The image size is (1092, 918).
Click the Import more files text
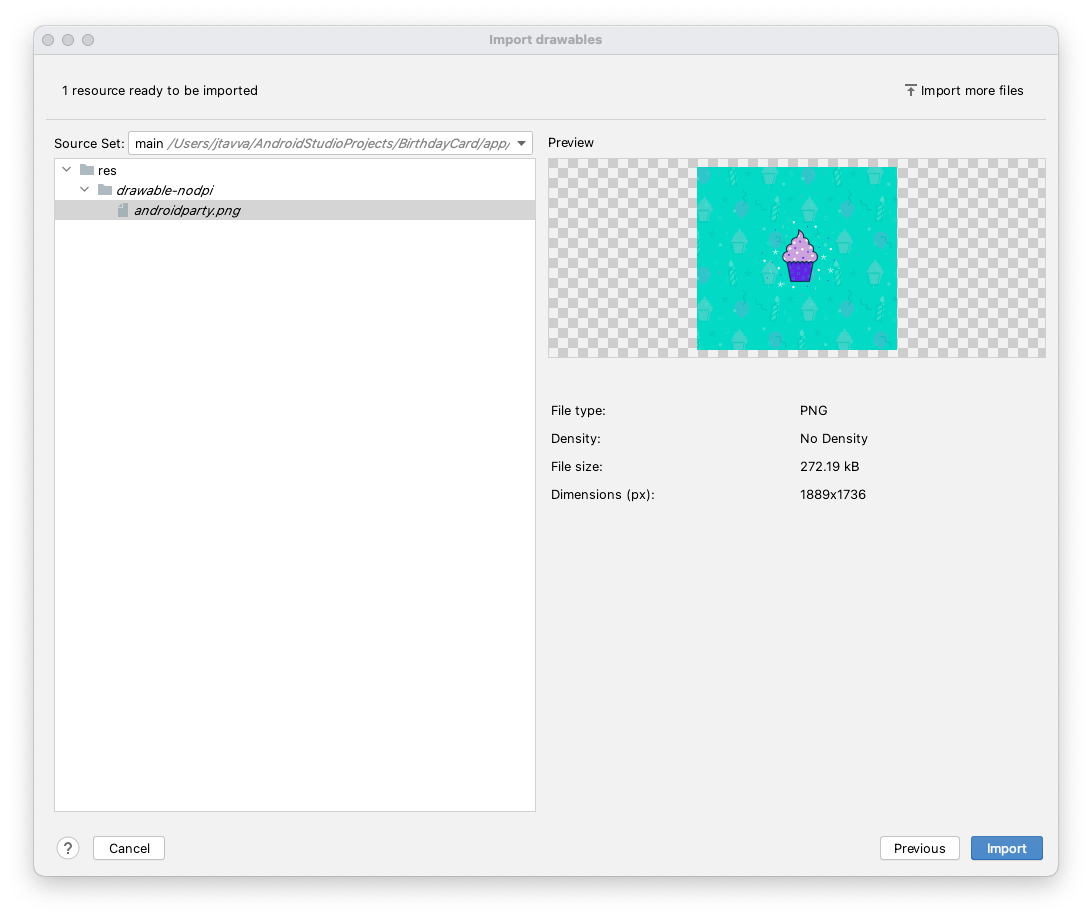(972, 90)
